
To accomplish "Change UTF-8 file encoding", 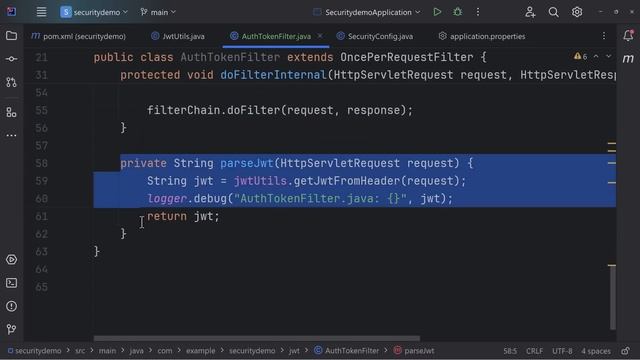I will [562, 351].
